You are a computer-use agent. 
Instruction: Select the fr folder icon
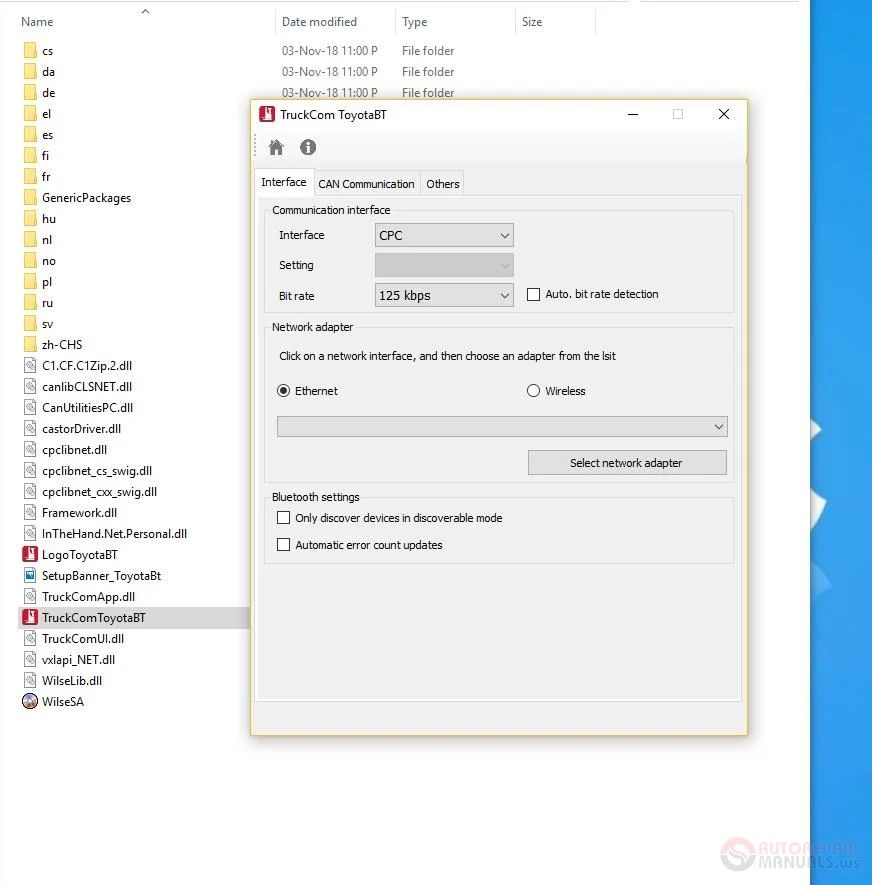click(x=30, y=177)
